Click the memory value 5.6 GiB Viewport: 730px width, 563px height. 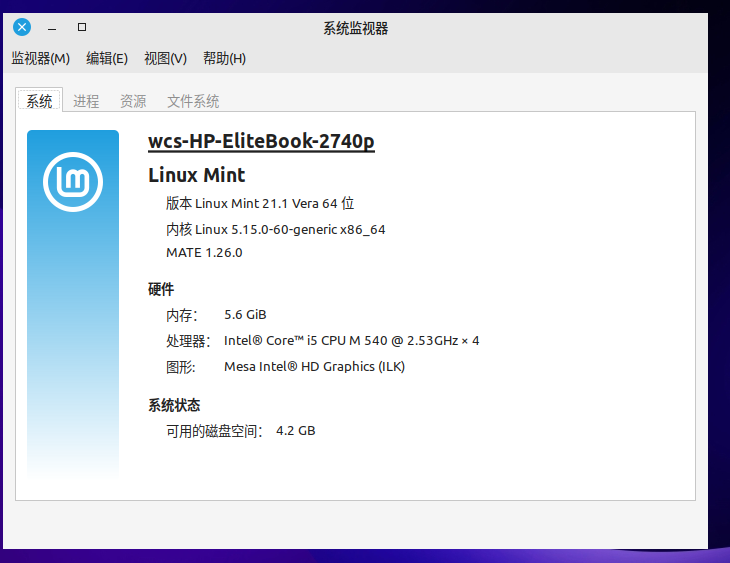pos(245,315)
